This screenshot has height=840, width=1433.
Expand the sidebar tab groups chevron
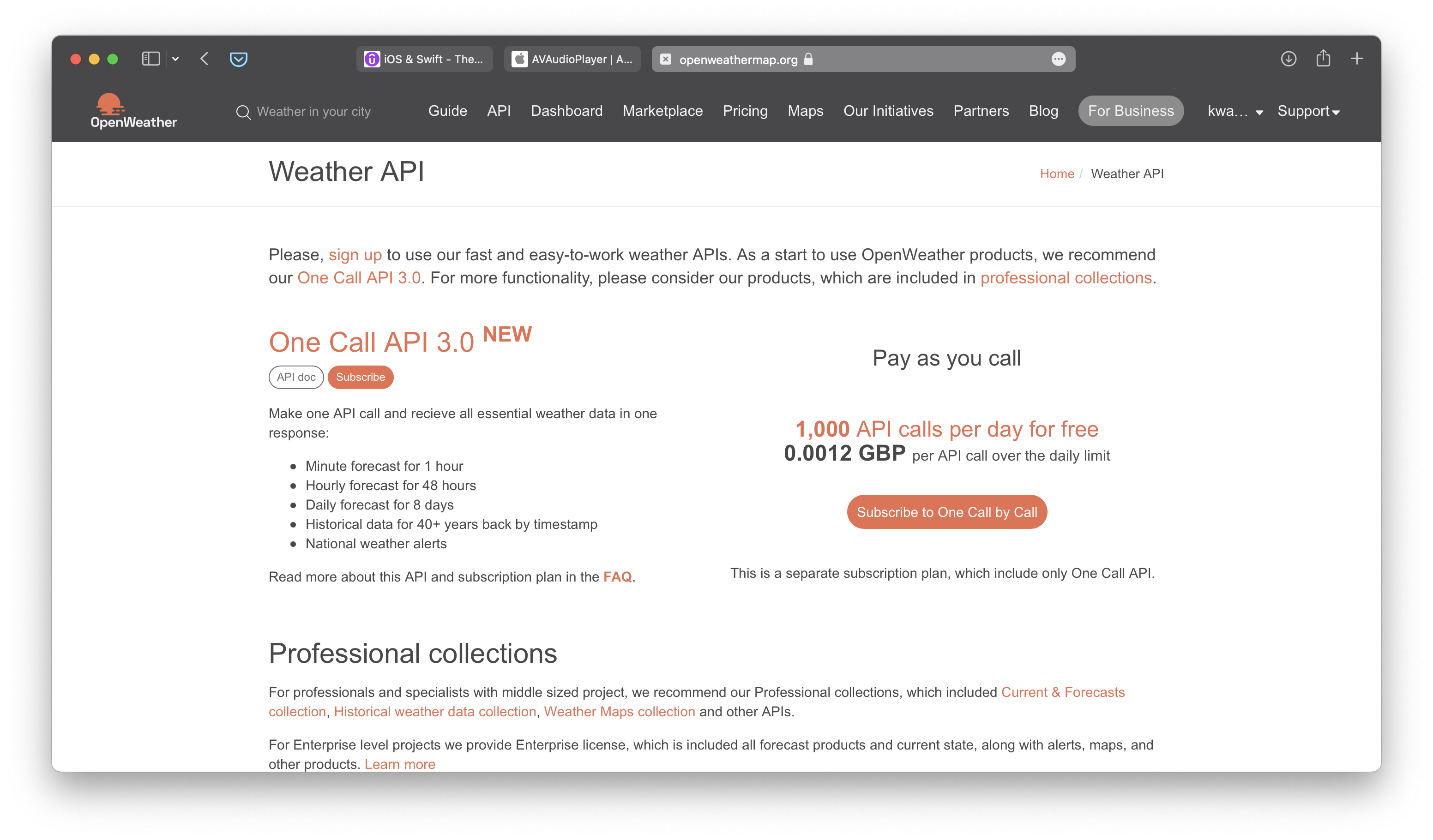176,59
